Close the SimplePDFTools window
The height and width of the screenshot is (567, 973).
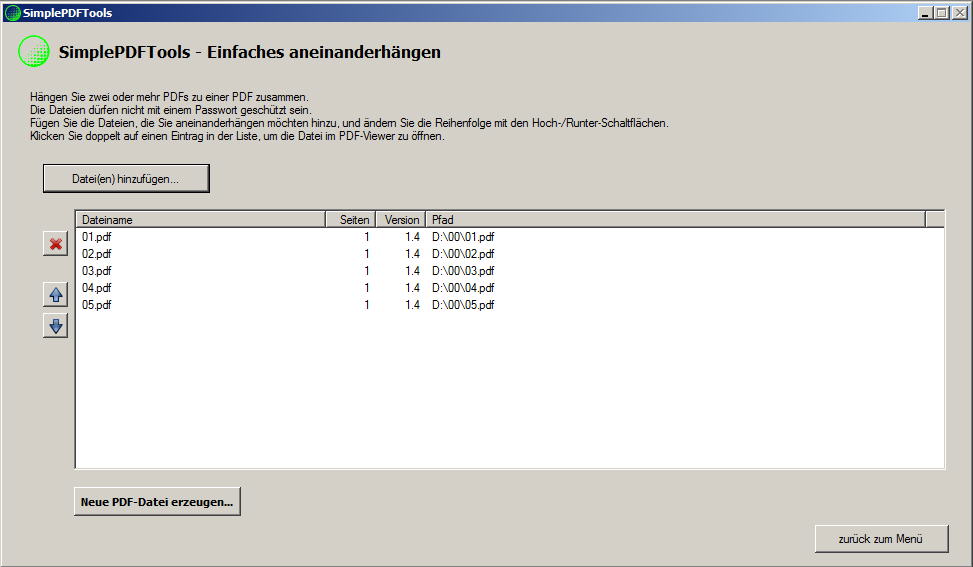(959, 12)
